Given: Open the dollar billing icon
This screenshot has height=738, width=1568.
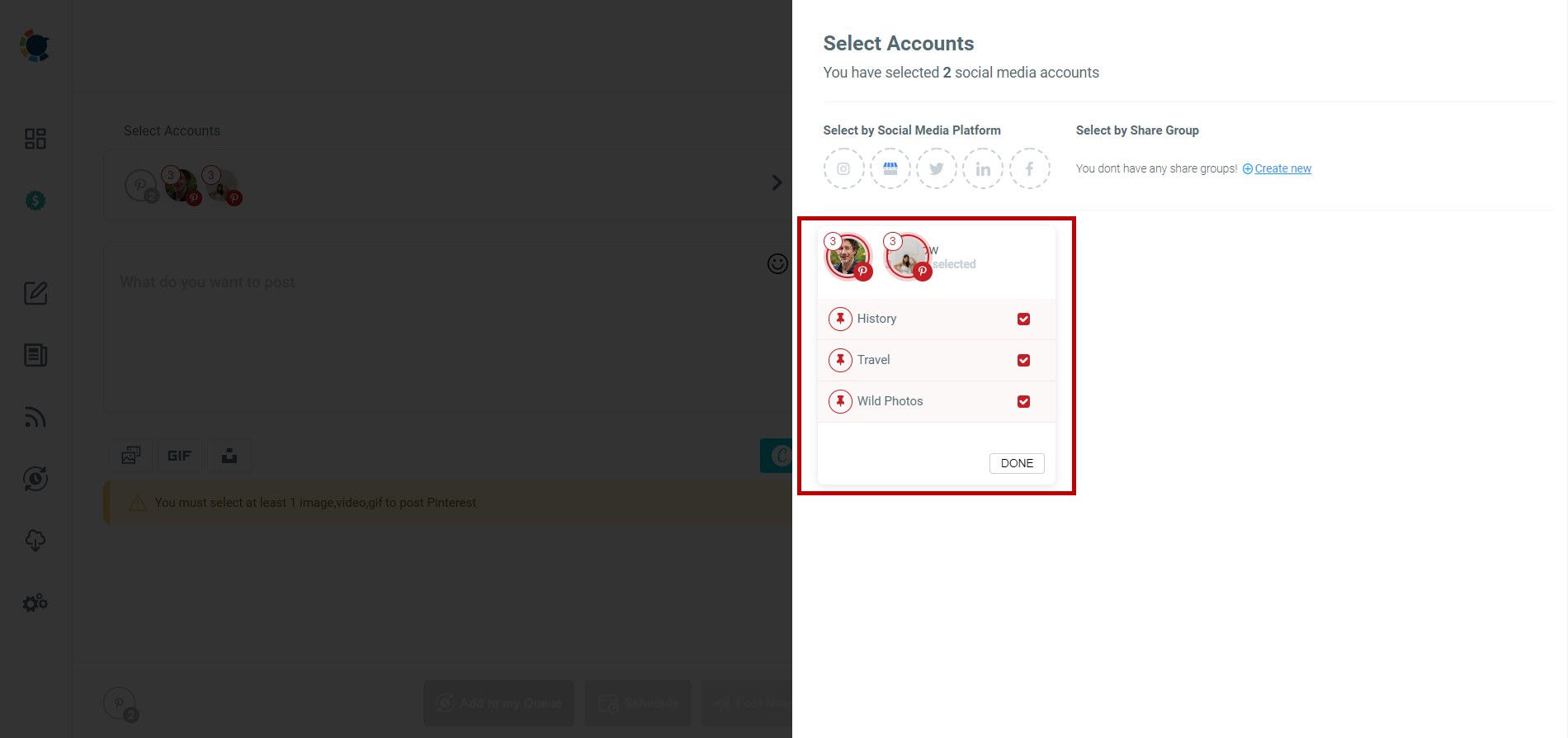Looking at the screenshot, I should 35,201.
